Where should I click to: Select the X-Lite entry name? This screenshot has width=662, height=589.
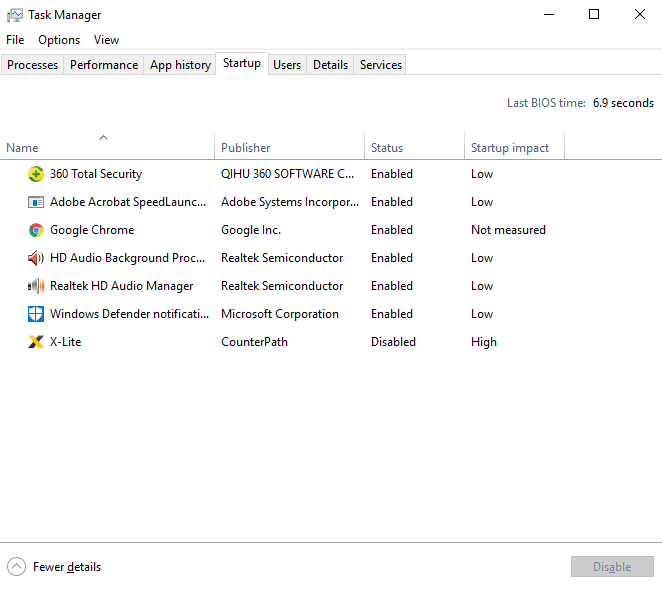[65, 342]
